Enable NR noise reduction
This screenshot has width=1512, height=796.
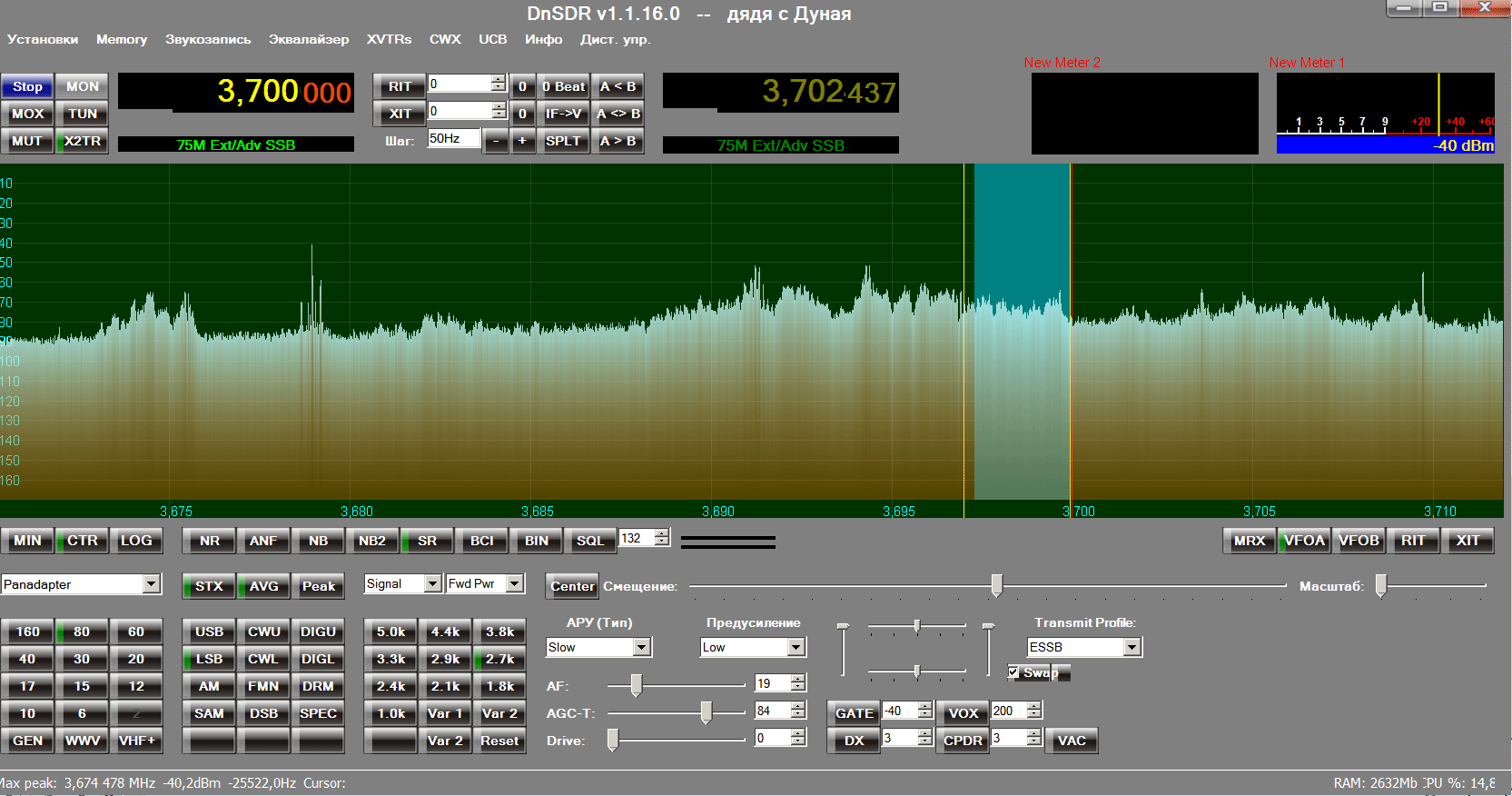coord(210,541)
